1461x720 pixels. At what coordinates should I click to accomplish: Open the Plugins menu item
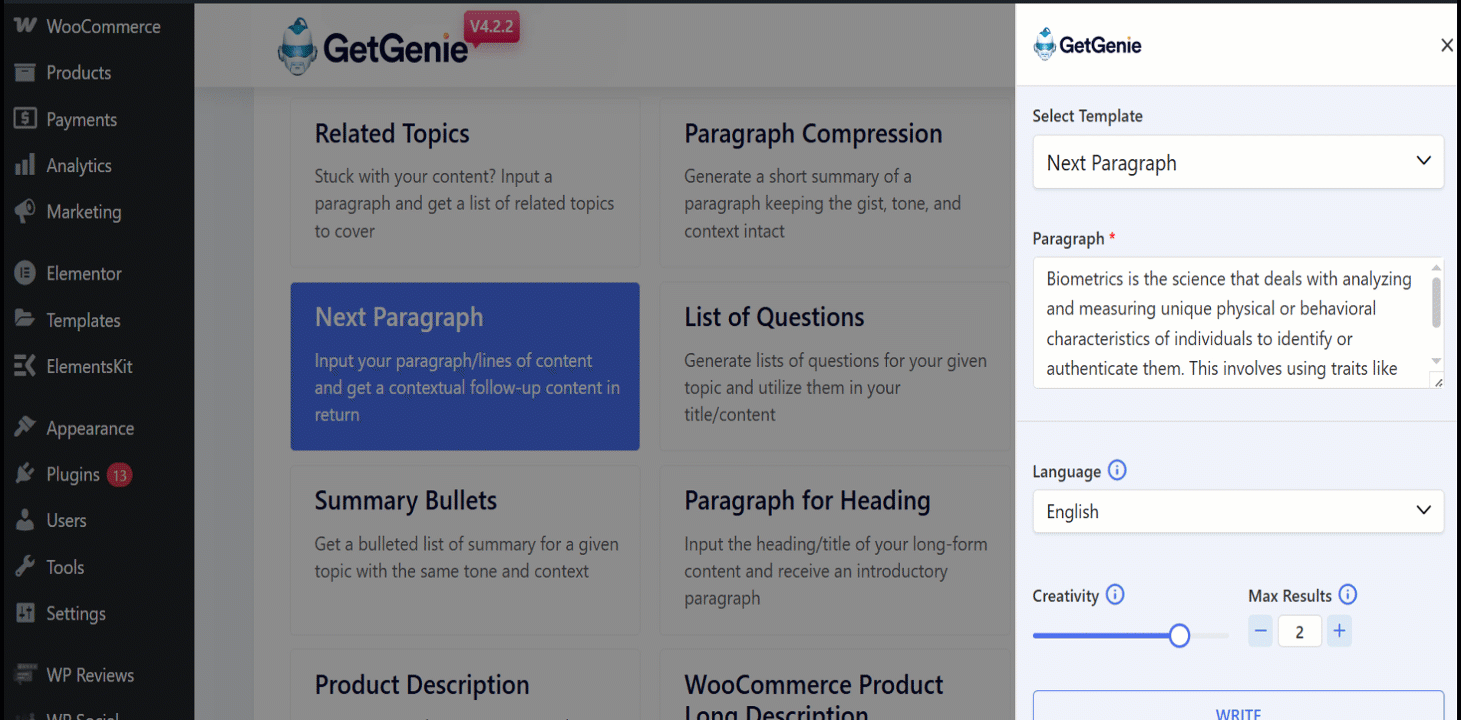coord(73,475)
